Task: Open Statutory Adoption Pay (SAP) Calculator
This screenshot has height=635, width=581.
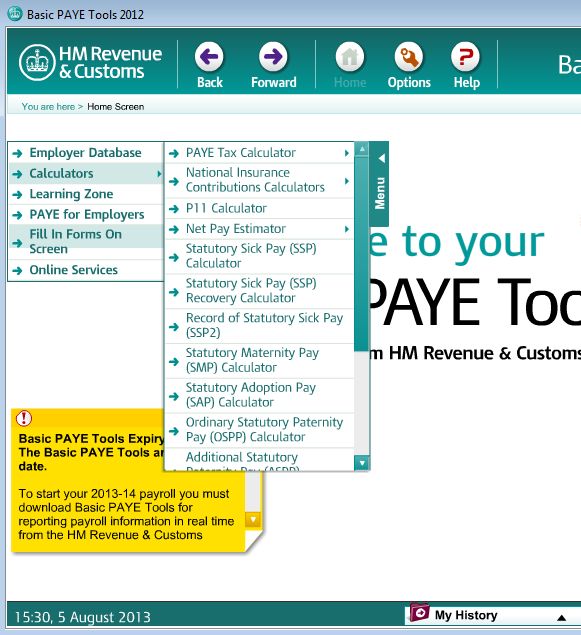Action: coord(260,395)
